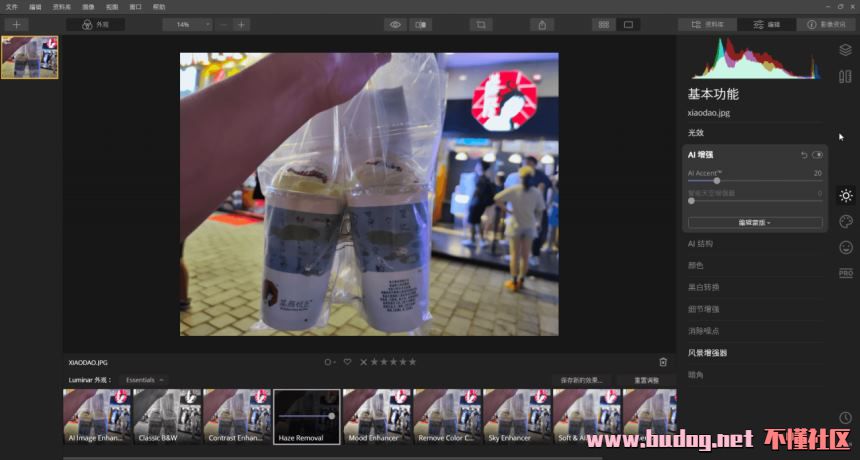Toggle the quick preview eye icon

tap(395, 24)
